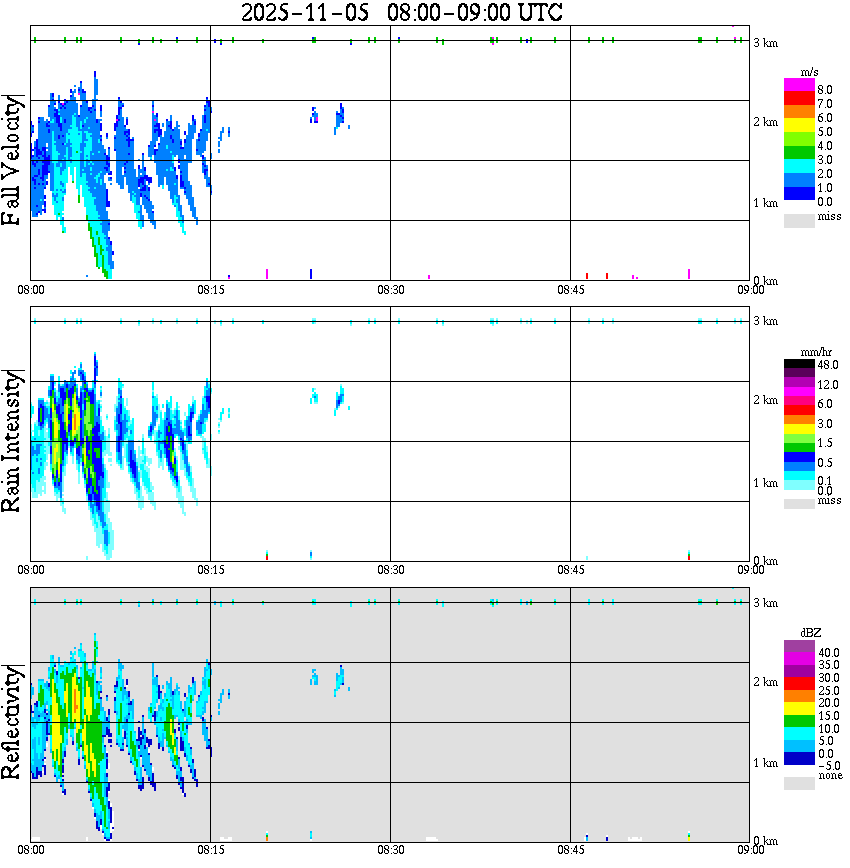Click the gray 'none' swatch in dBZ legend
Screen dimensions: 850x868
[799, 784]
